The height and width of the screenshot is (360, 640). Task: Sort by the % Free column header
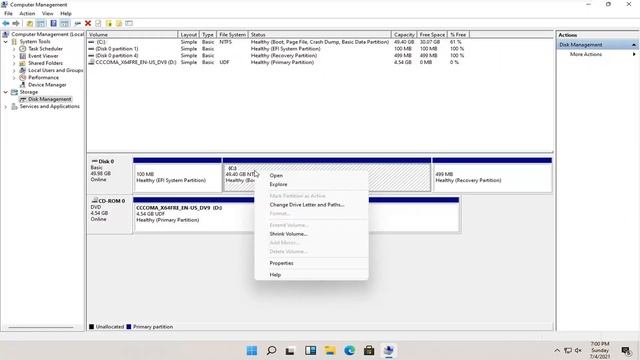[458, 35]
